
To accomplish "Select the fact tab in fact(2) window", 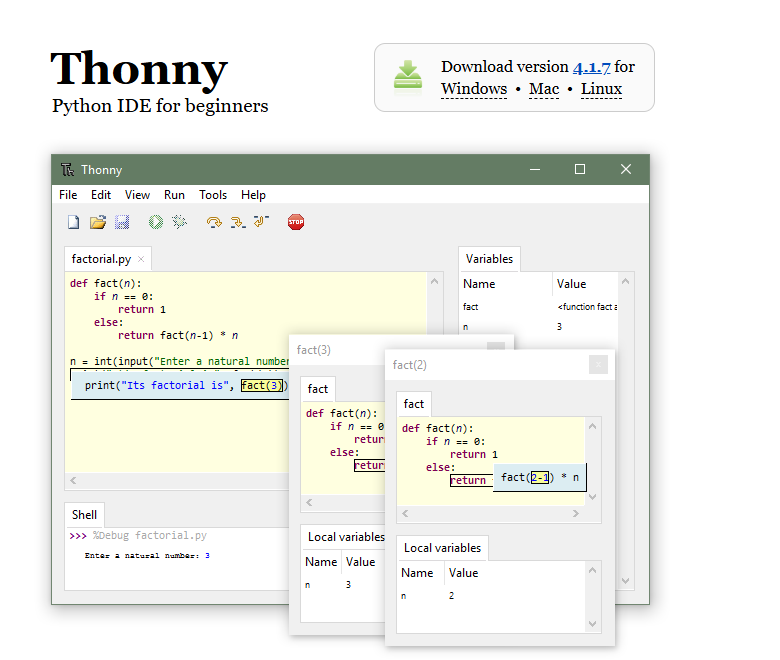I will pos(414,404).
